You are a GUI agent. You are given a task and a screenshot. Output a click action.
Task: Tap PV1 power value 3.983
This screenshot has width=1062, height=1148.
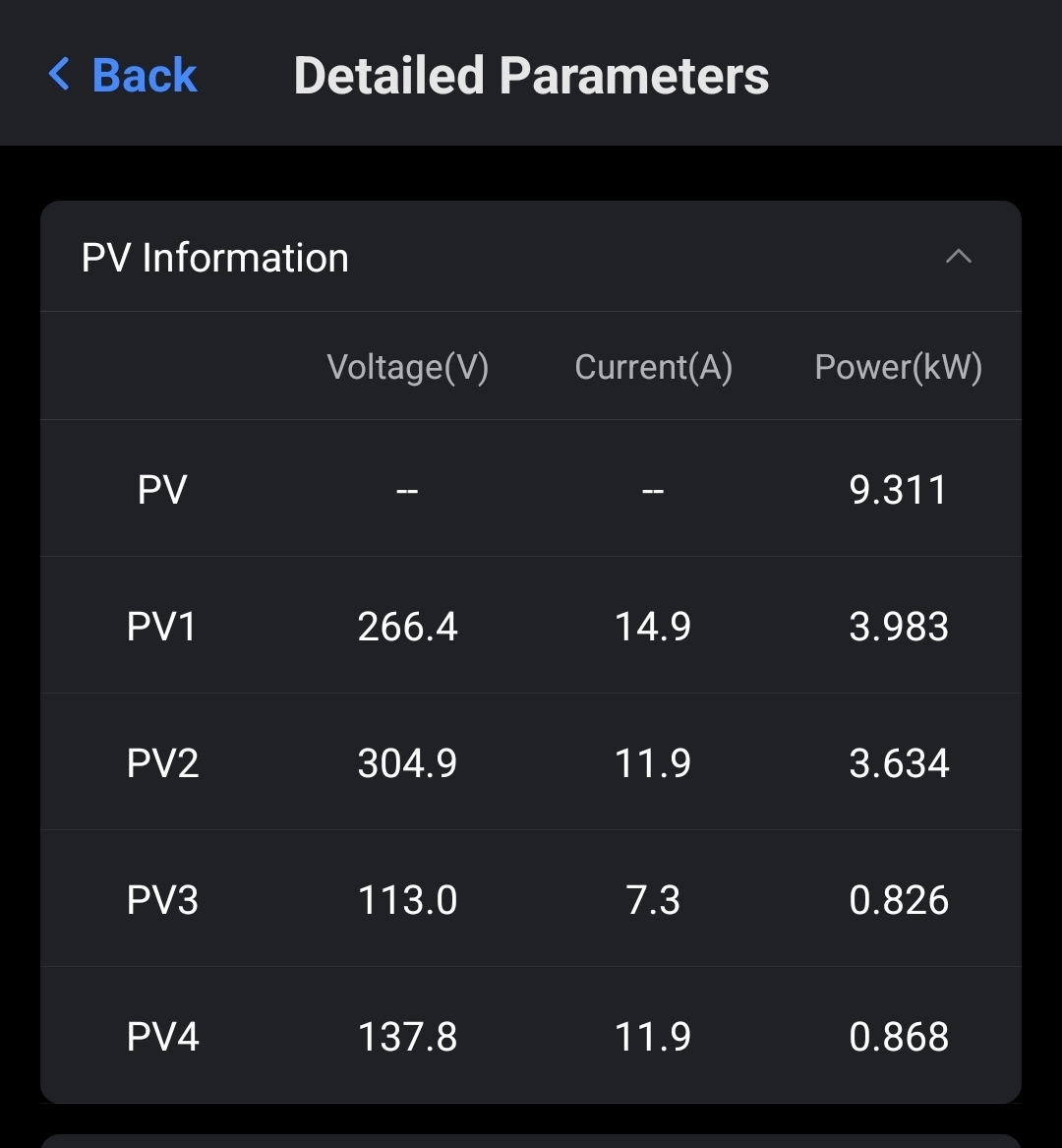pos(898,627)
